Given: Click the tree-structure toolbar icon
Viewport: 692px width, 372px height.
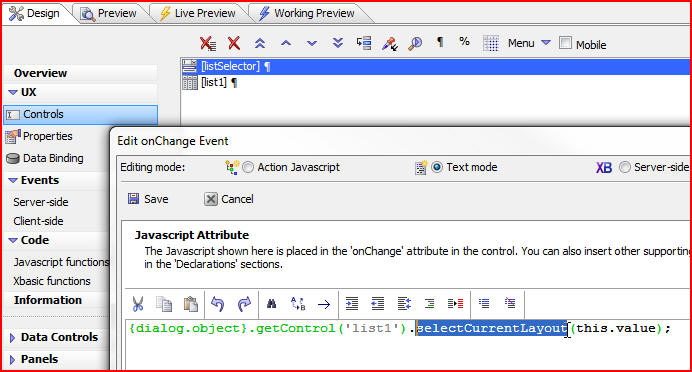Looking at the screenshot, I should (364, 43).
